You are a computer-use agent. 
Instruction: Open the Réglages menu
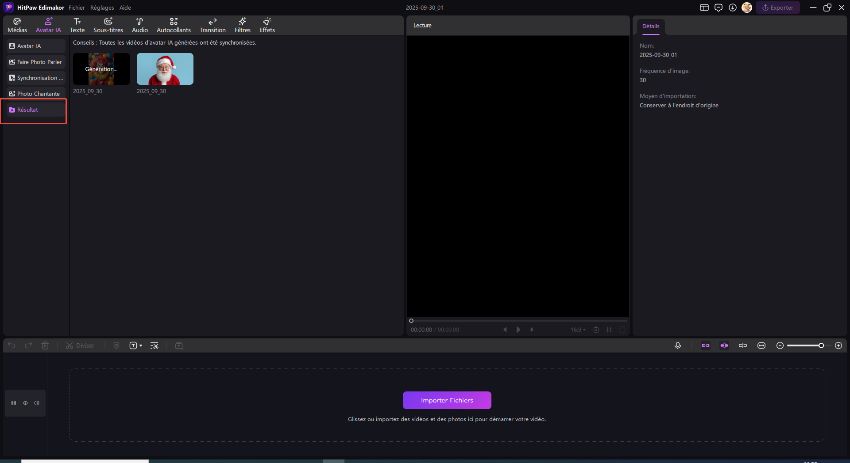point(101,7)
